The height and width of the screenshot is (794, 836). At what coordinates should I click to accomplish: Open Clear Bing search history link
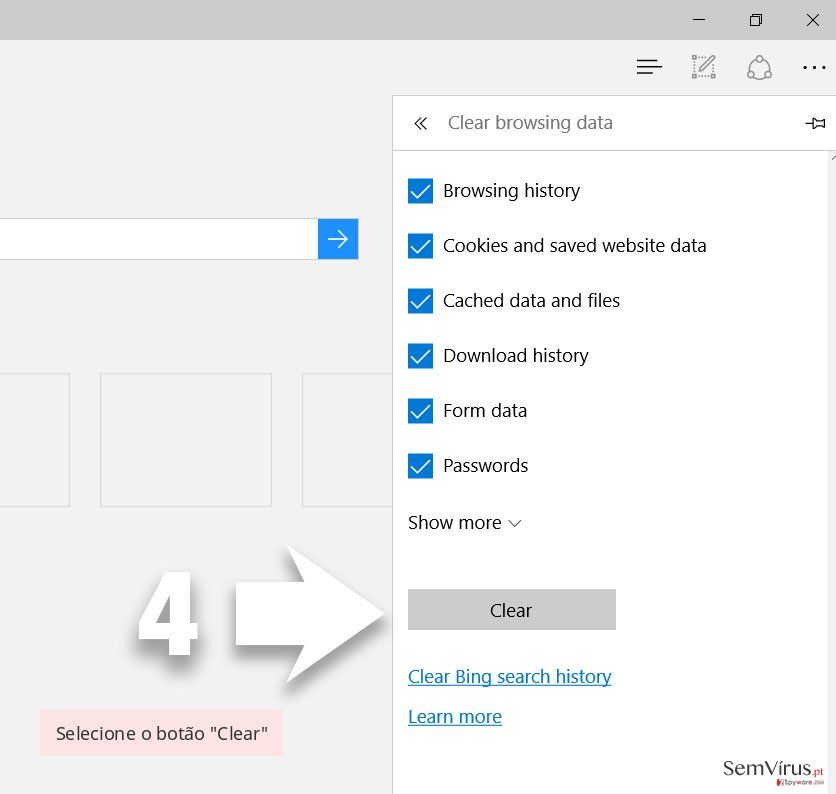[510, 677]
